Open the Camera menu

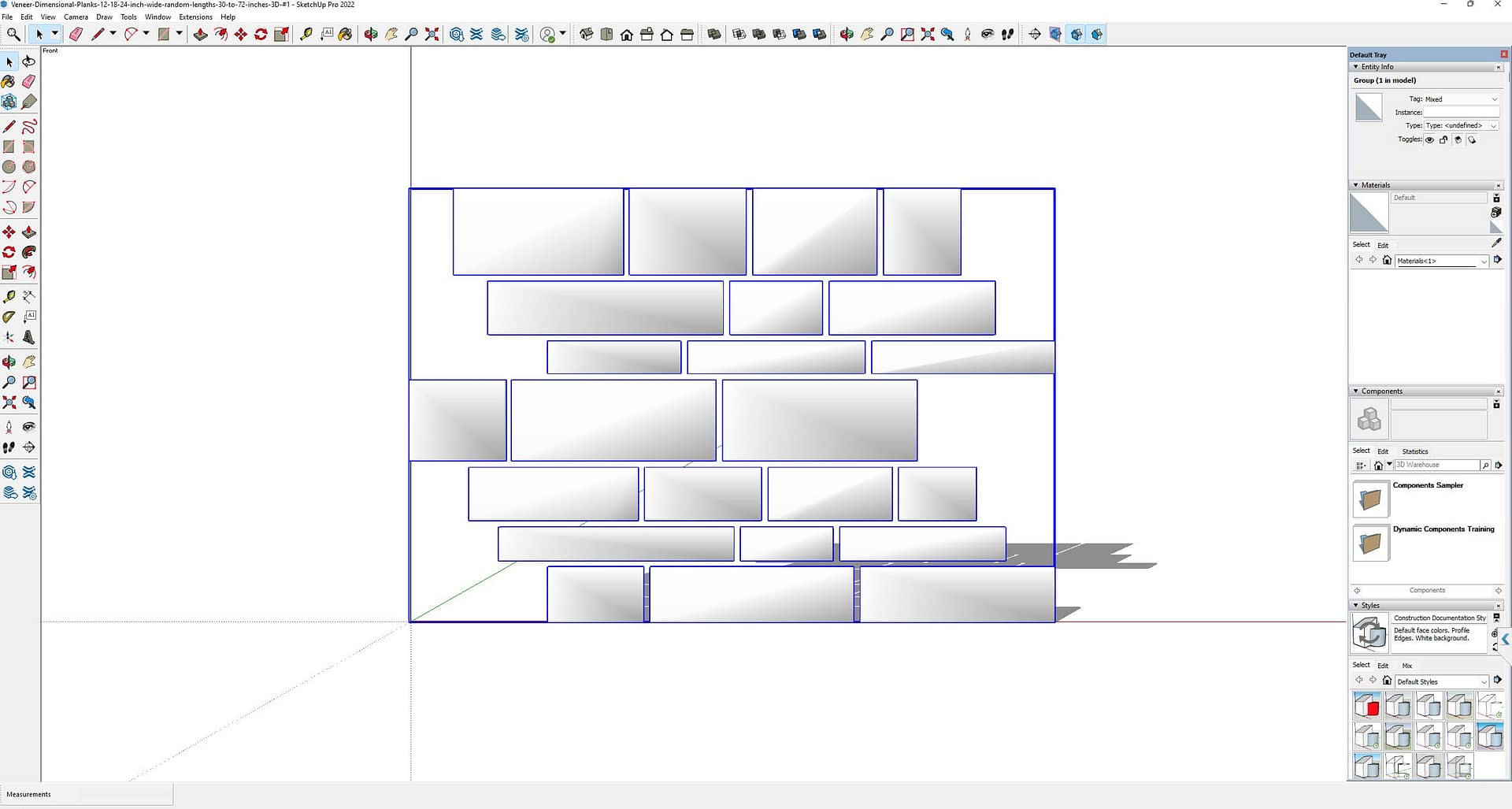(76, 17)
